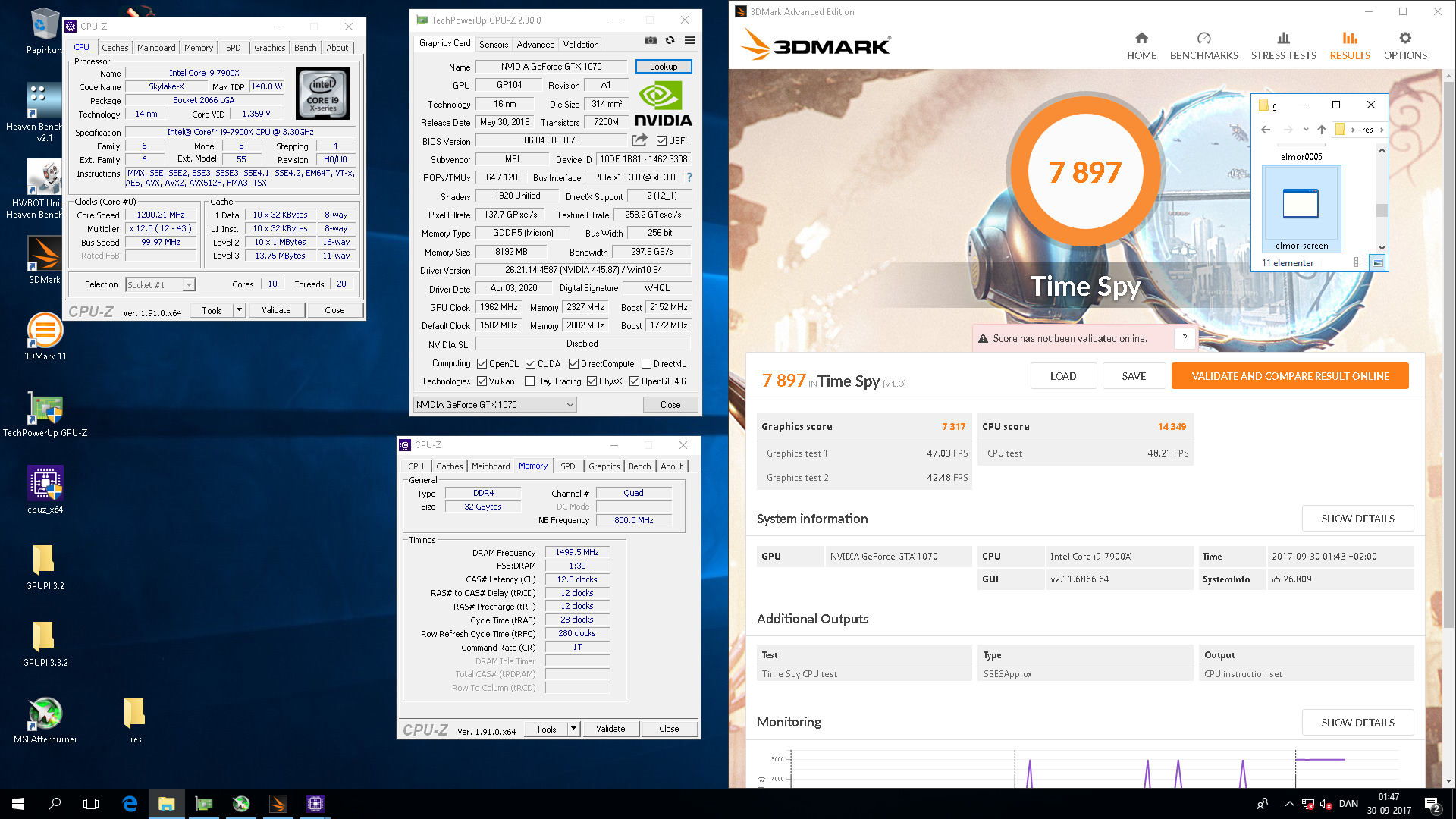This screenshot has height=819, width=1456.
Task: Open 3DMark BENCHMARKS section
Action: pyautogui.click(x=1203, y=46)
